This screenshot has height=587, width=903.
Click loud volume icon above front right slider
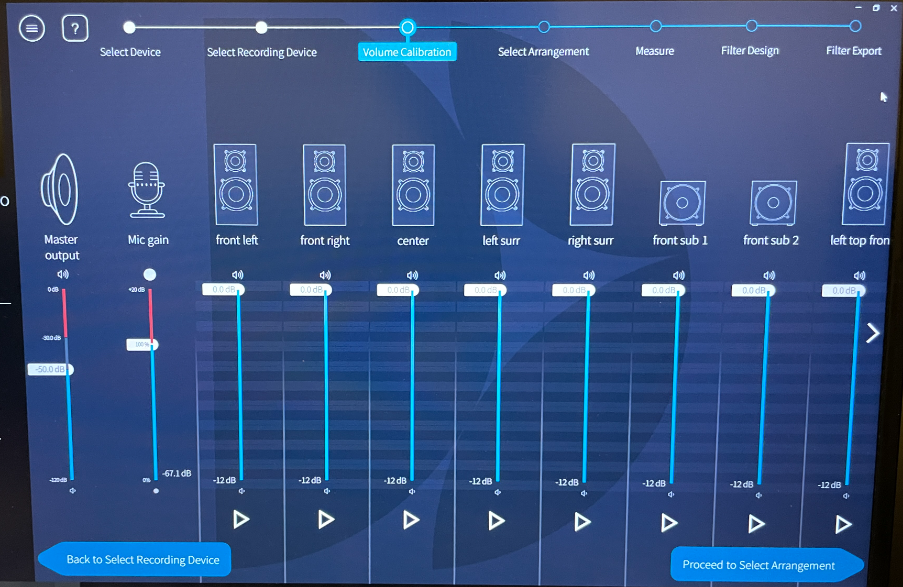[x=325, y=275]
